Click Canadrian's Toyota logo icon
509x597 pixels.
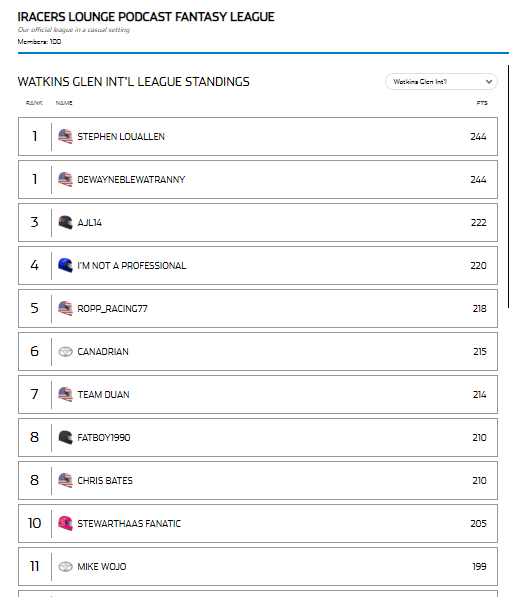(65, 351)
